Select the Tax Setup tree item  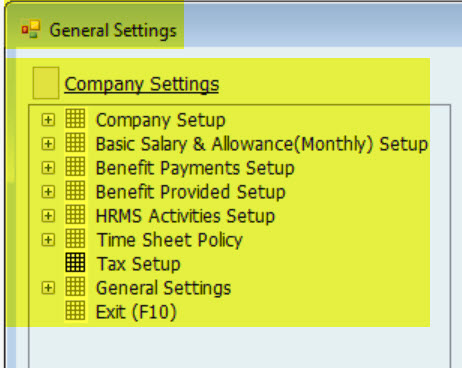(x=138, y=264)
